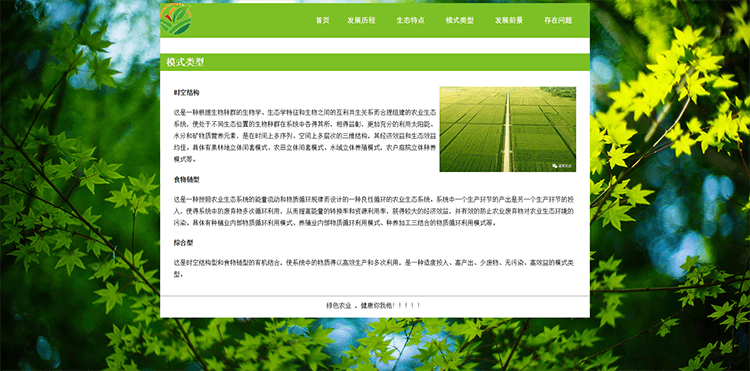
Task: Go to the 首页 home page
Action: [322, 21]
